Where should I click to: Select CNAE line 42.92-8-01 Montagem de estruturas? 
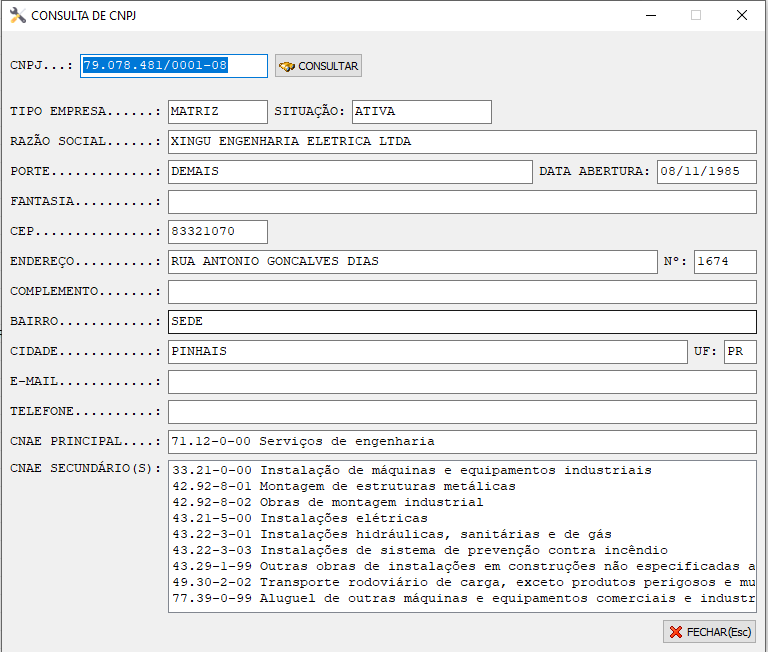344,486
